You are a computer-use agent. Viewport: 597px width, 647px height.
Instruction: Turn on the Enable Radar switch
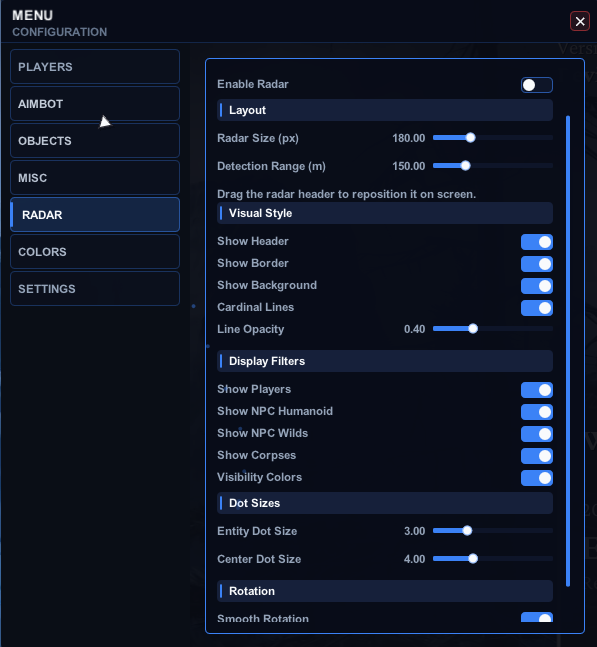coord(536,85)
